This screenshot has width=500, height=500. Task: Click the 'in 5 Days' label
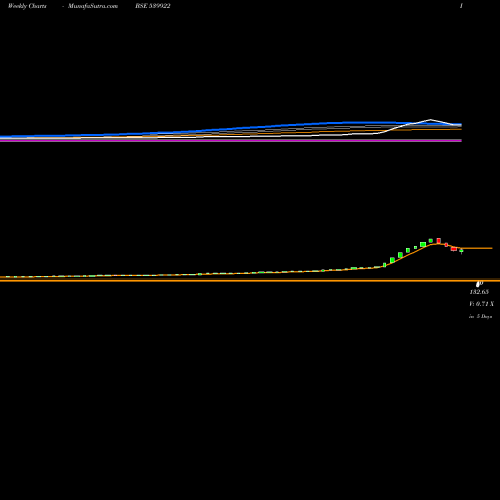pos(480,316)
